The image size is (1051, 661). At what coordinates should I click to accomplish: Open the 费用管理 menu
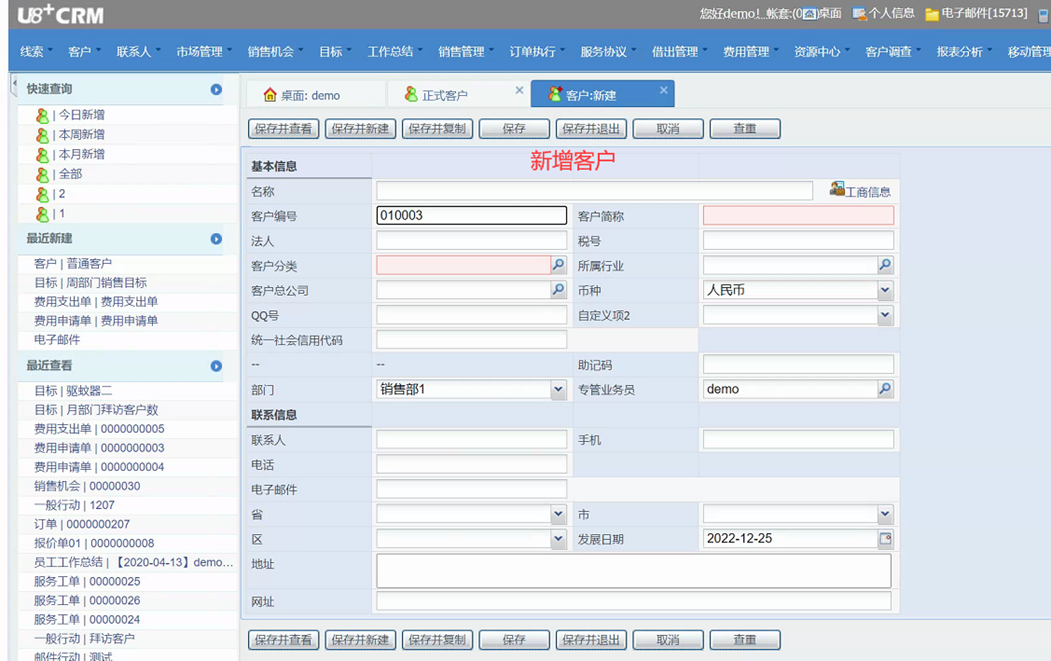pos(751,52)
